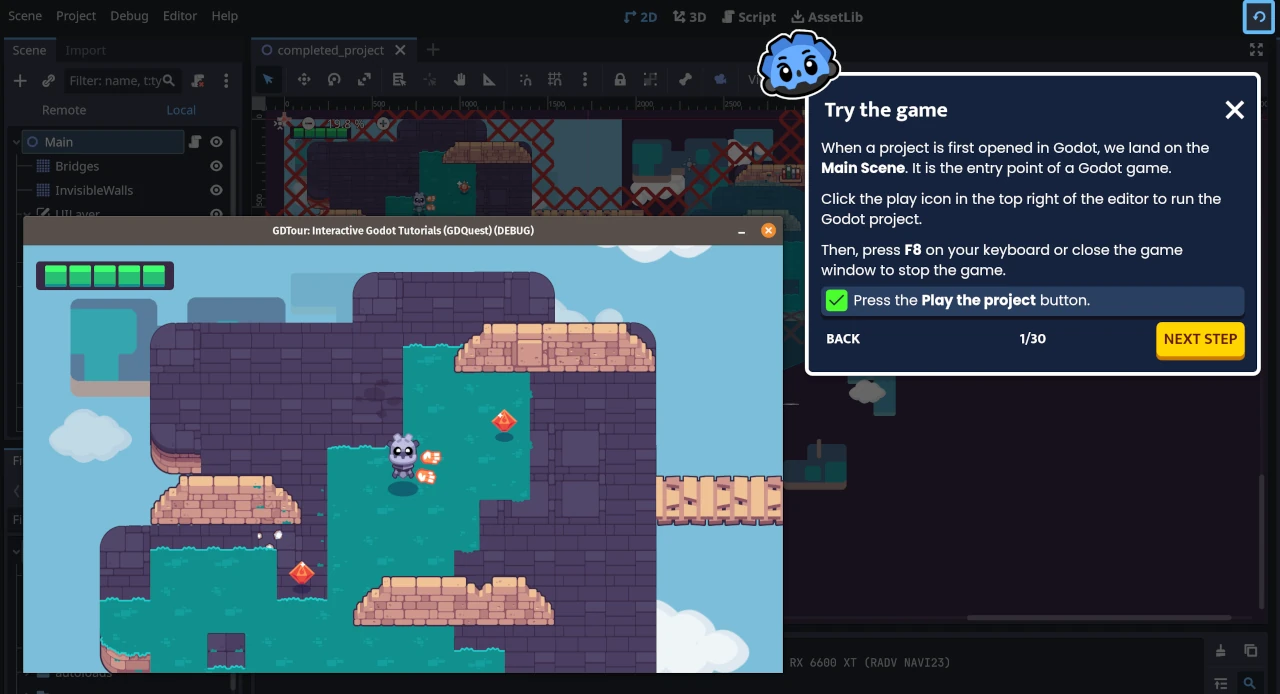Click the highlighted play project button
This screenshot has height=694, width=1280.
(1257, 17)
